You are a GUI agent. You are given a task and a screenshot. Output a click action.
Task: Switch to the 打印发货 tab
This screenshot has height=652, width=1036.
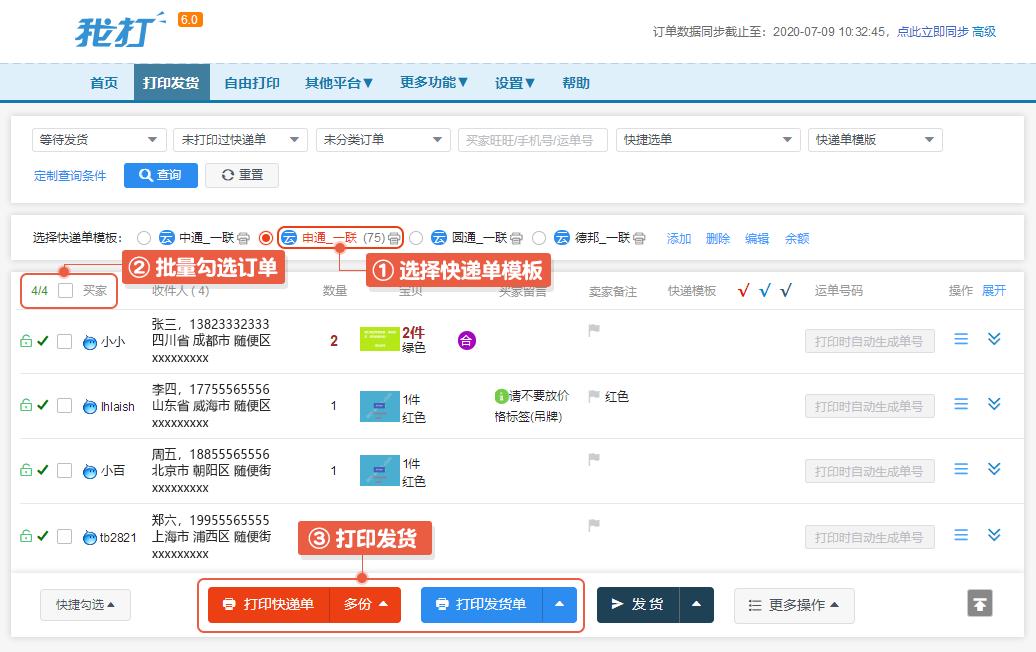[171, 82]
